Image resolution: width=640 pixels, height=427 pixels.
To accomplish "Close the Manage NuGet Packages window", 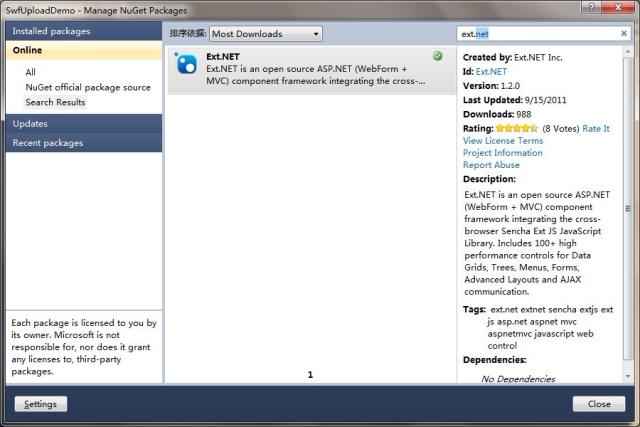I will (x=619, y=7).
